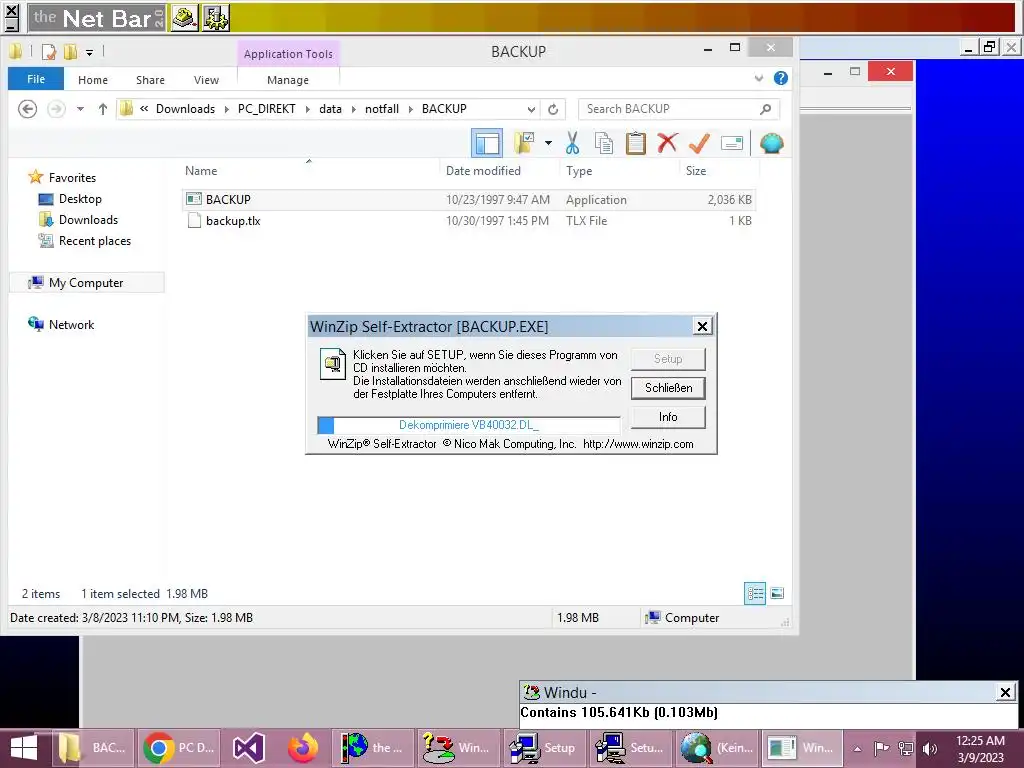Open the Manage tab under Application Tools
Screen dimensions: 1024x768
coord(288,80)
